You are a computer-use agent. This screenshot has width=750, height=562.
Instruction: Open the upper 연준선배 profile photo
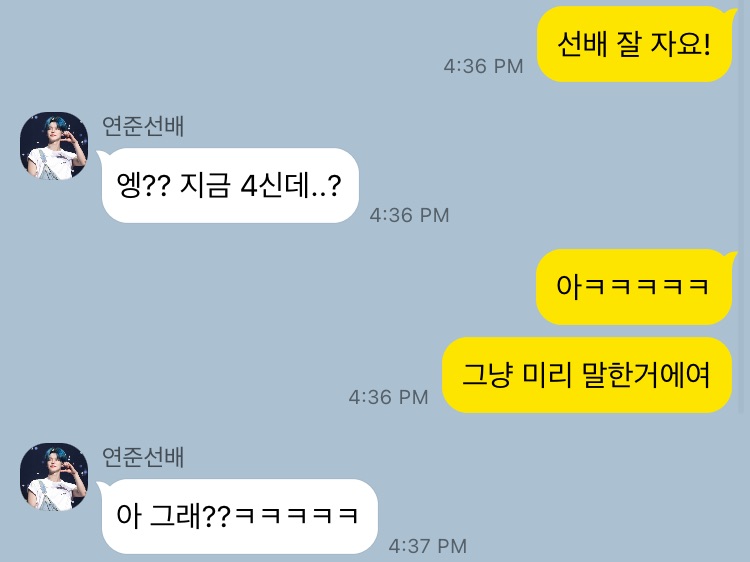pyautogui.click(x=54, y=146)
